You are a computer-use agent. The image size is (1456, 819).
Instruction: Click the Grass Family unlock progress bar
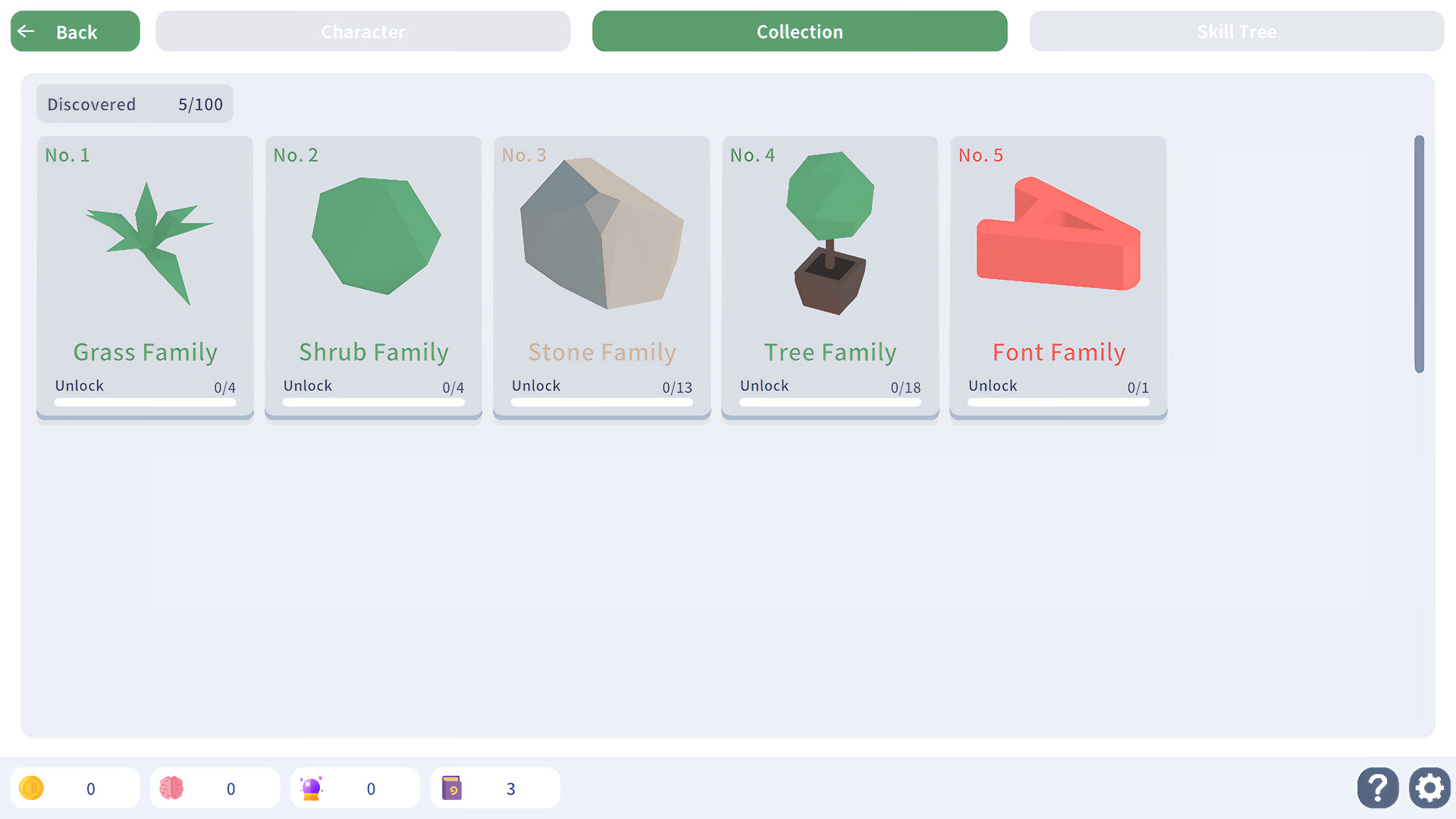(x=145, y=402)
